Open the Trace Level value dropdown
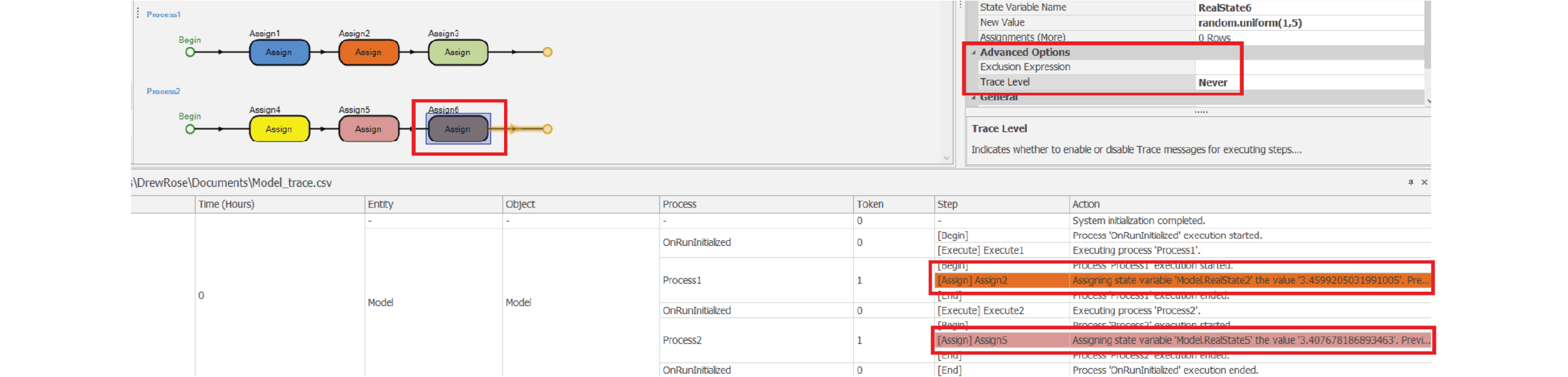This screenshot has height=377, width=1568. (1310, 83)
